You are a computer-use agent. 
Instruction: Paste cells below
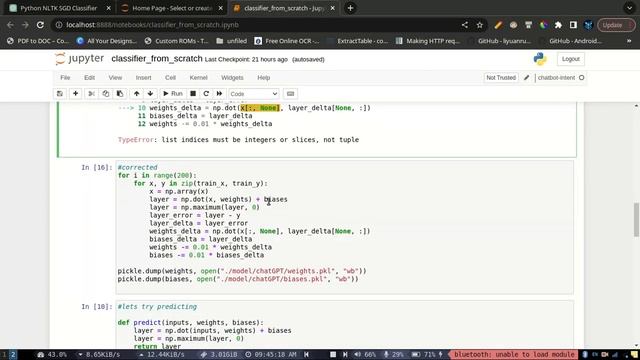[x=120, y=93]
